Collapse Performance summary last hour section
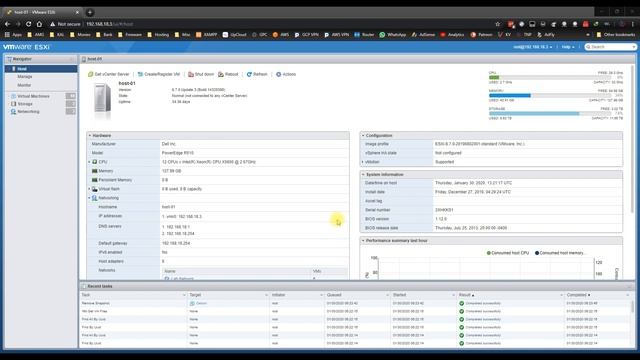Screen dimensions: 640x360 pos(363,241)
